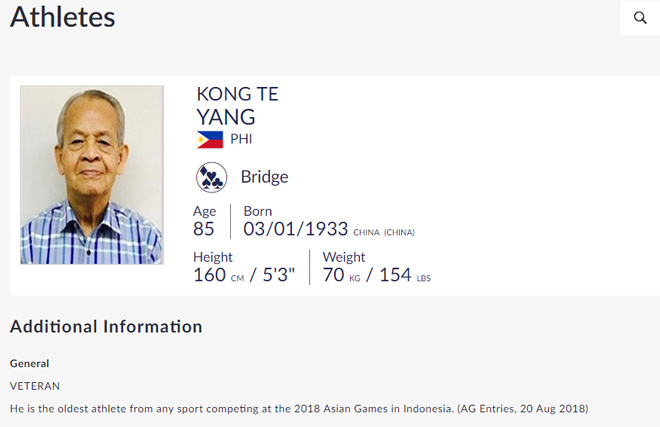
Task: Click the CHINA (CHINA) birthplace text
Action: (384, 232)
